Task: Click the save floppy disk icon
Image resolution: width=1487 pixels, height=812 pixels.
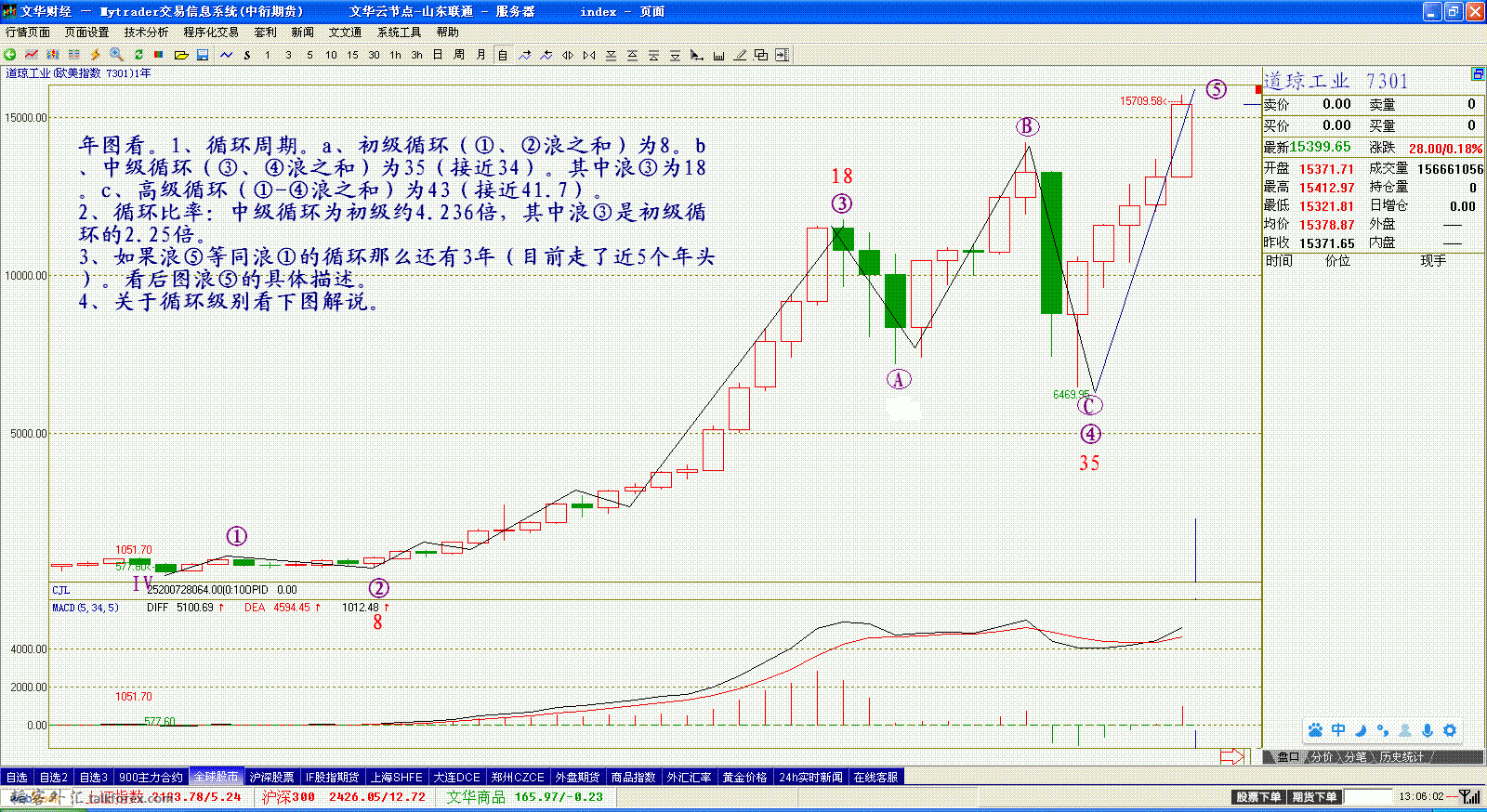Action: [x=203, y=55]
